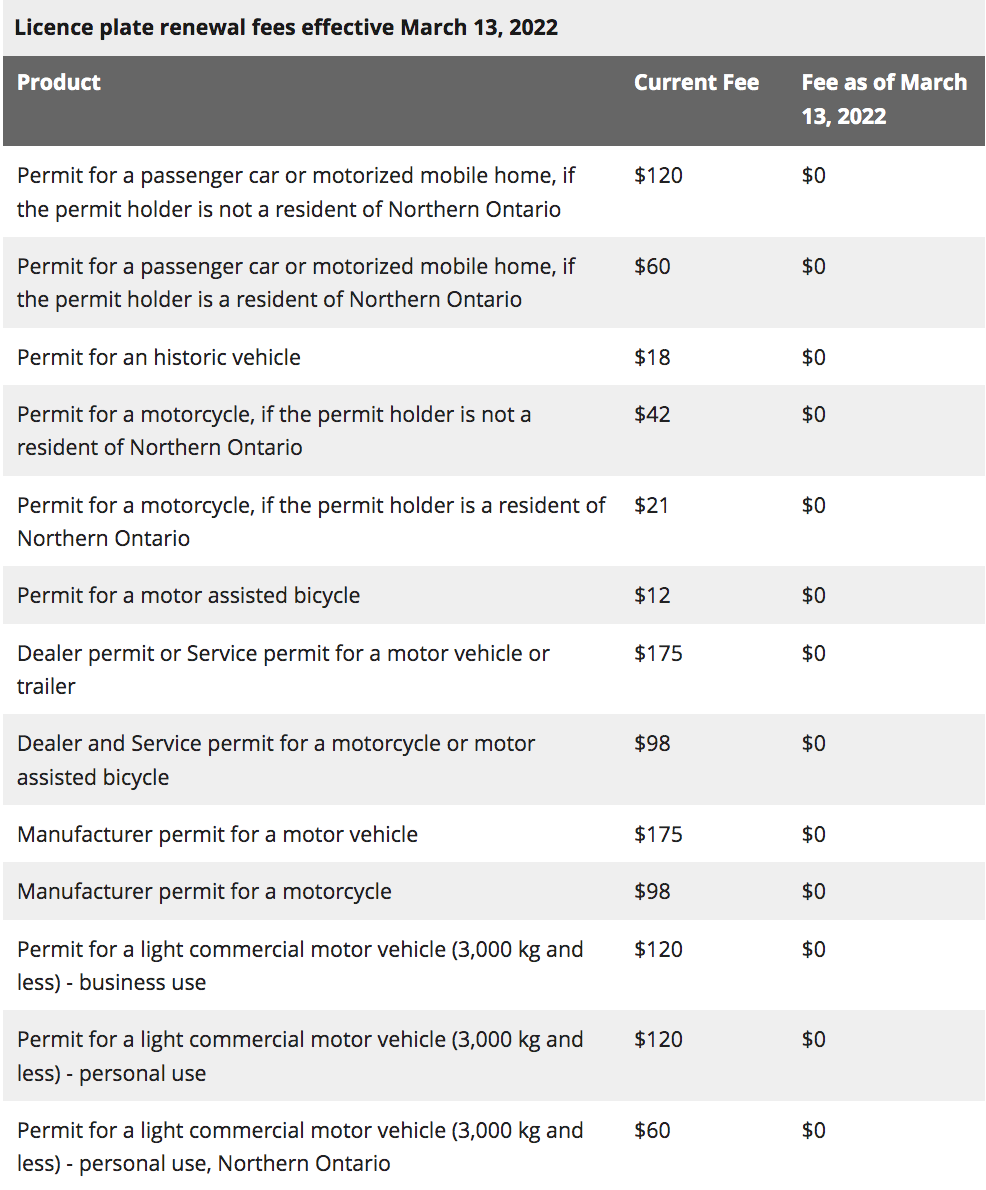The width and height of the screenshot is (986, 1190).
Task: Click the "Product" column header
Action: pos(59,82)
